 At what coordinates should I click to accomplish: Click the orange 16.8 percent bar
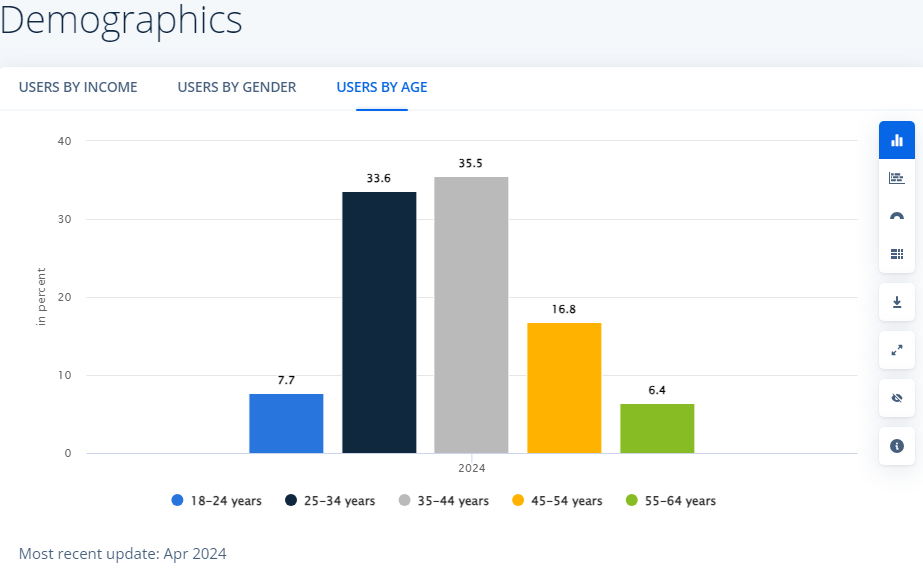tap(564, 388)
